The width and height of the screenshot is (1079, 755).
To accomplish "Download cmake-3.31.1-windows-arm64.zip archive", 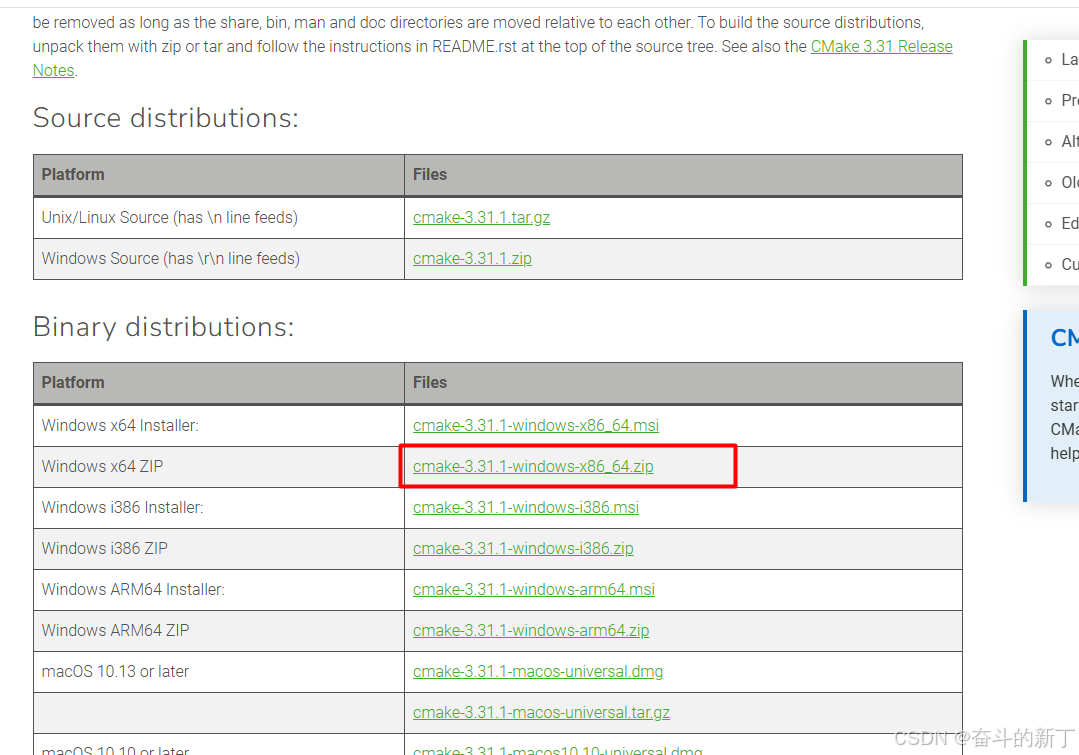I will pos(531,630).
